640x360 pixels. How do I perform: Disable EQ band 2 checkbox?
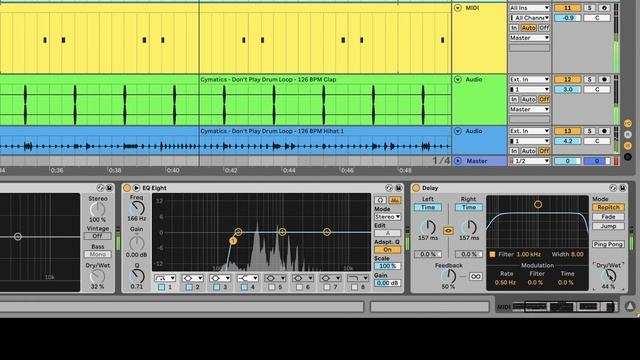click(189, 287)
